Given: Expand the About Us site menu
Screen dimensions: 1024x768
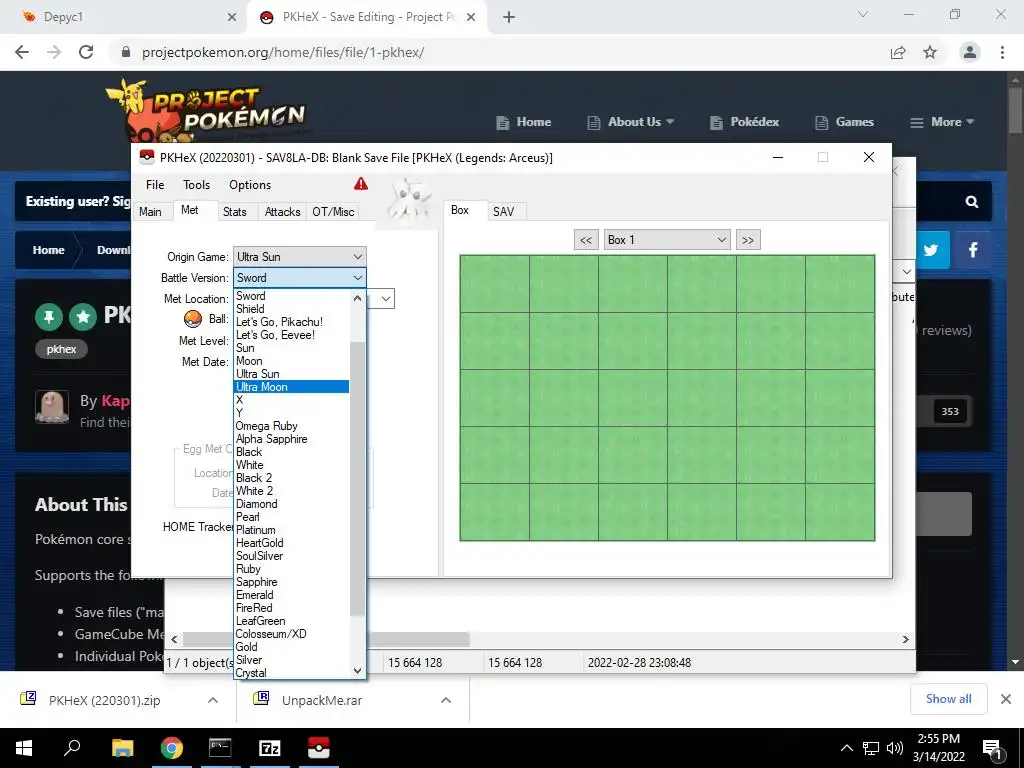Looking at the screenshot, I should pos(630,122).
